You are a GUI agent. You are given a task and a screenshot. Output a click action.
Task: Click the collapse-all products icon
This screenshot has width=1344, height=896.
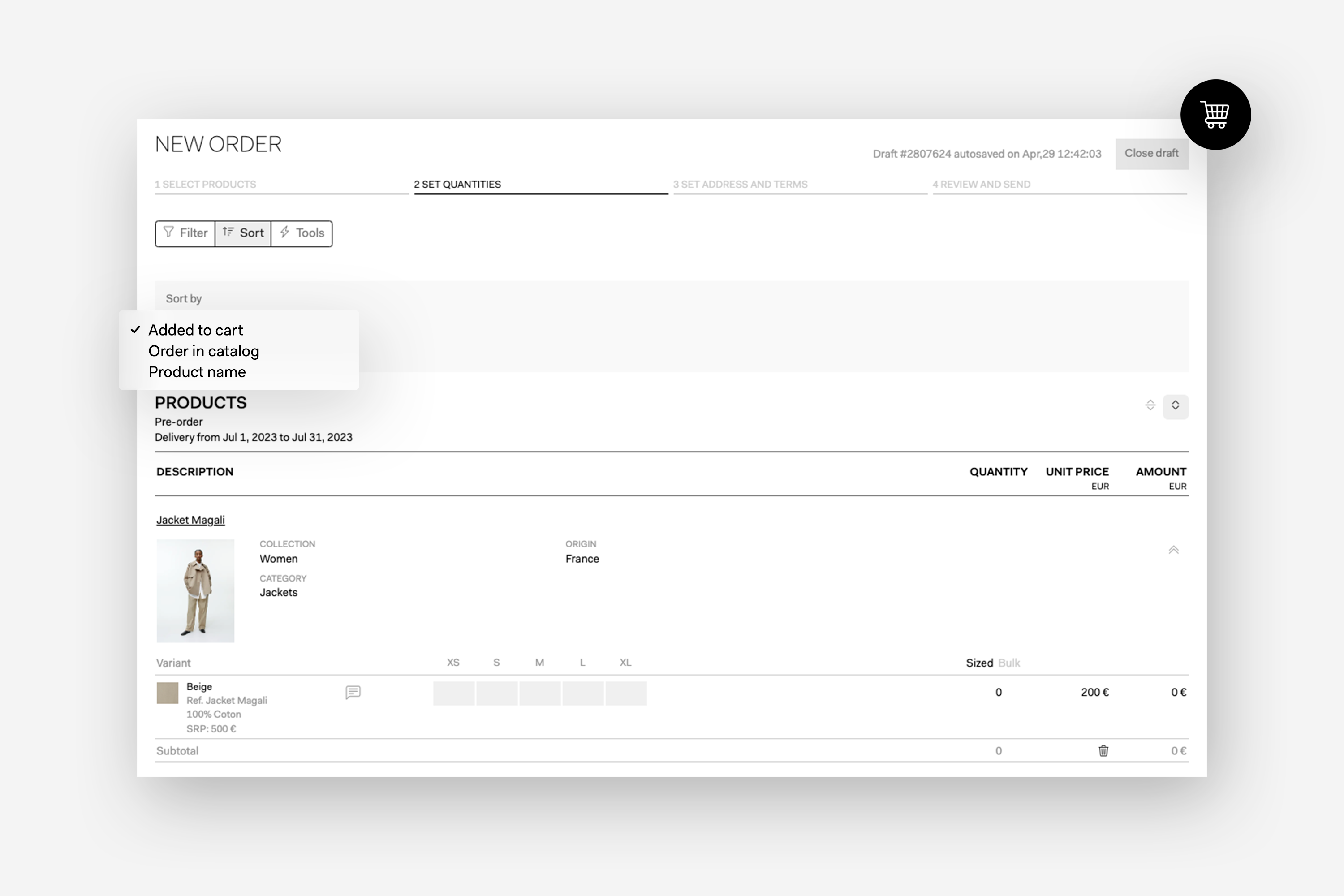coord(1150,406)
